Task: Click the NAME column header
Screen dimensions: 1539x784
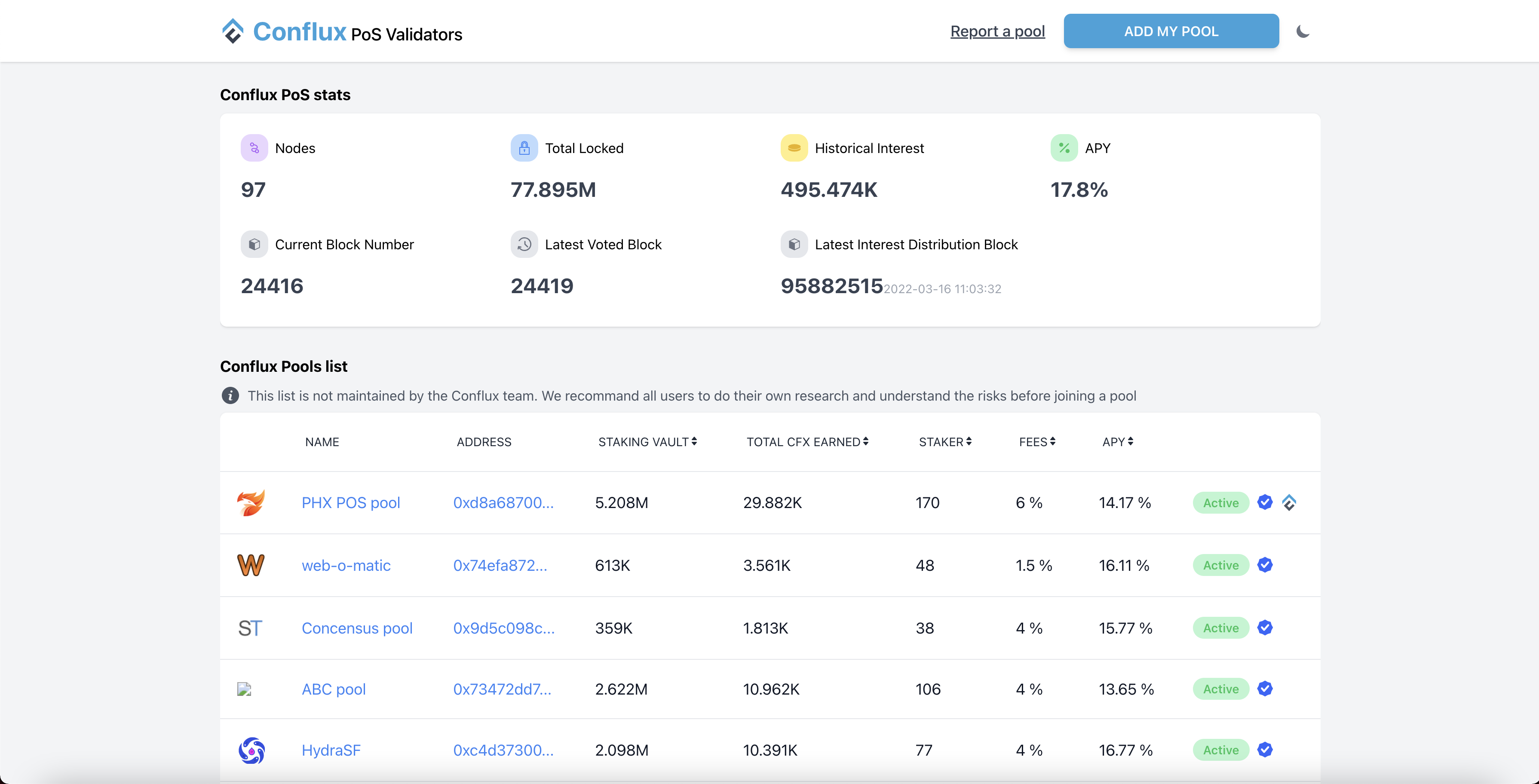Action: 322,441
